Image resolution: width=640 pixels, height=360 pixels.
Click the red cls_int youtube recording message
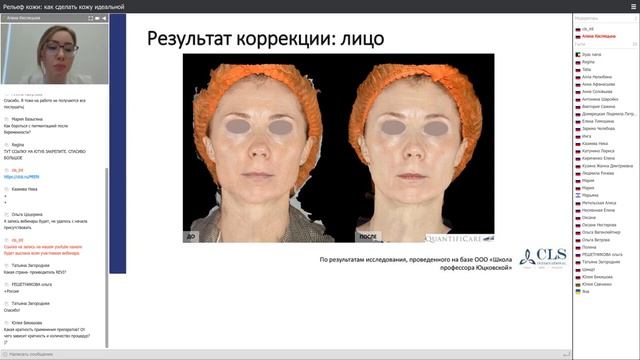point(43,250)
